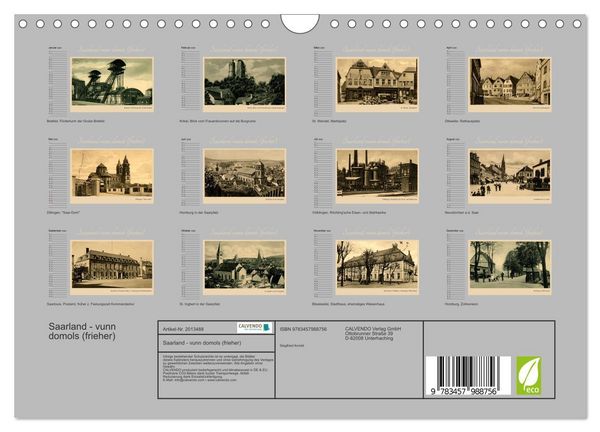
Task: Click caption "Homburg in der Saarpfalz"
Action: click(199, 212)
